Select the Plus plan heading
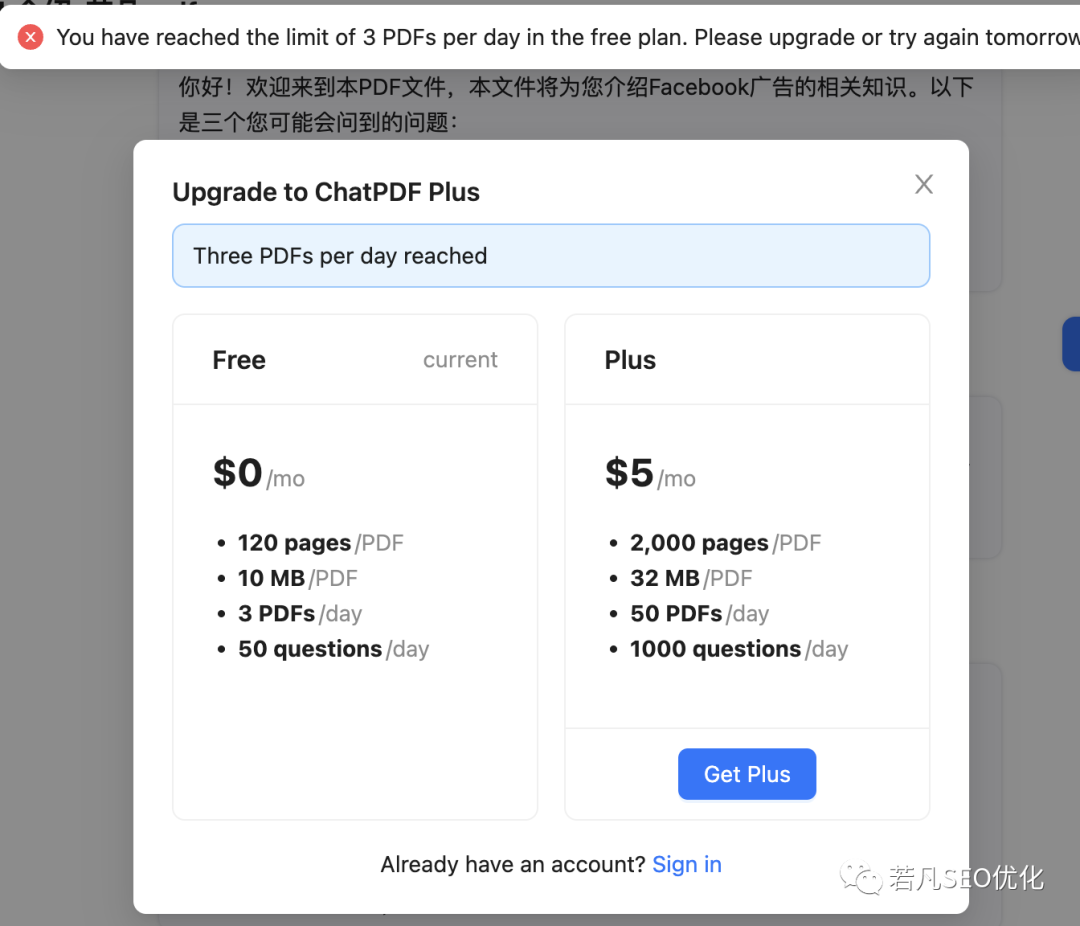 630,360
